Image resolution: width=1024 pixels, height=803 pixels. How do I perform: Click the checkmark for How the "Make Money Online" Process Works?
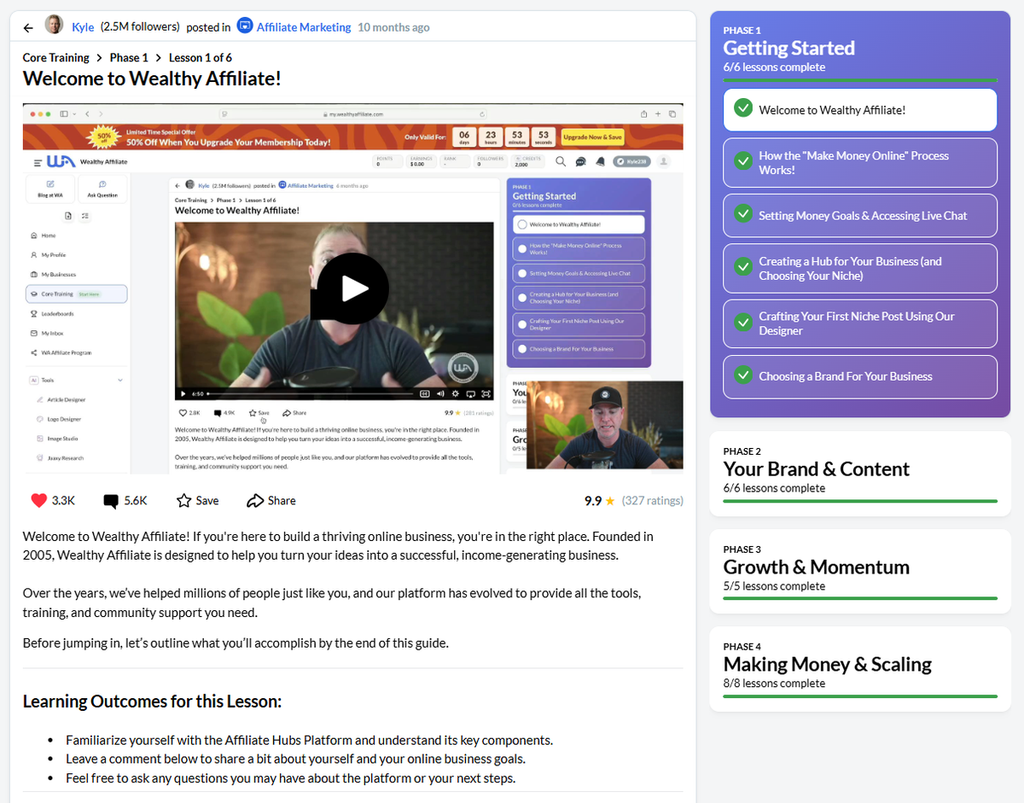(x=743, y=161)
